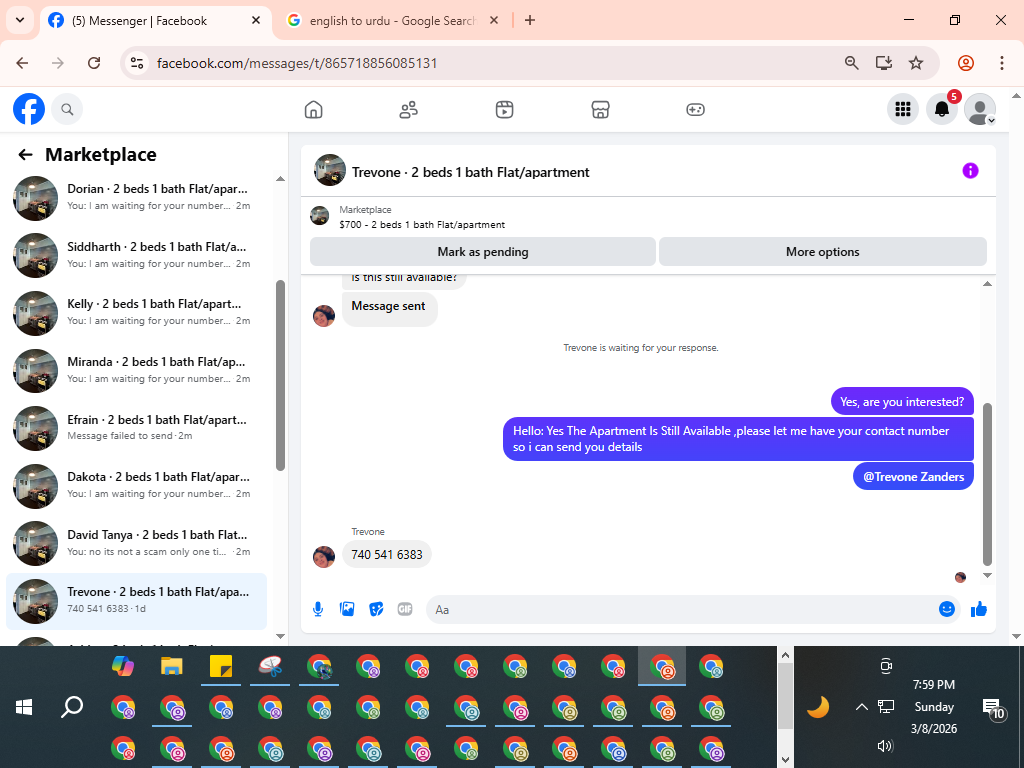Open the tab search dropdown arrow

(x=20, y=20)
